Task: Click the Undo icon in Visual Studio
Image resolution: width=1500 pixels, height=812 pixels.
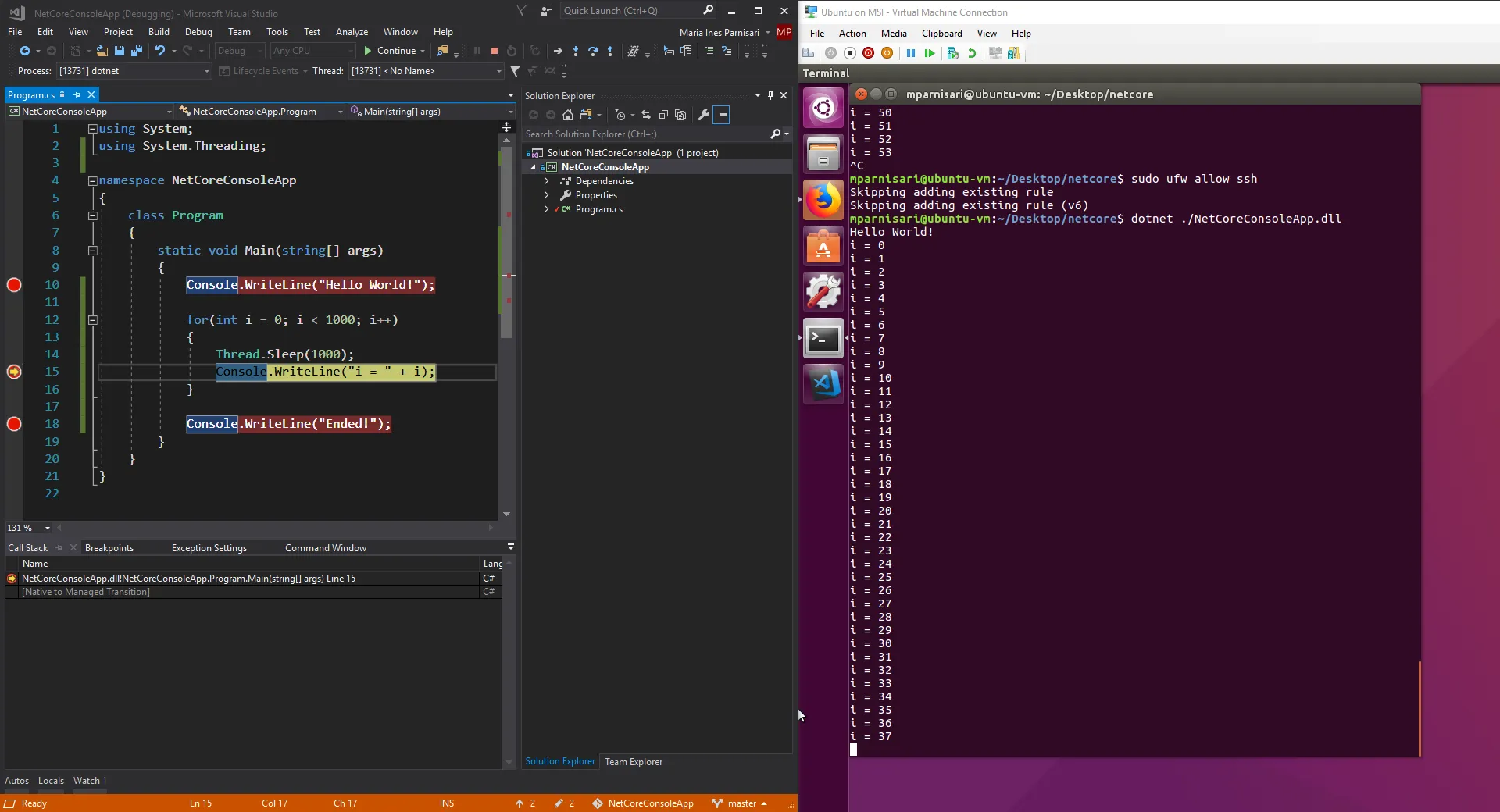Action: click(160, 51)
